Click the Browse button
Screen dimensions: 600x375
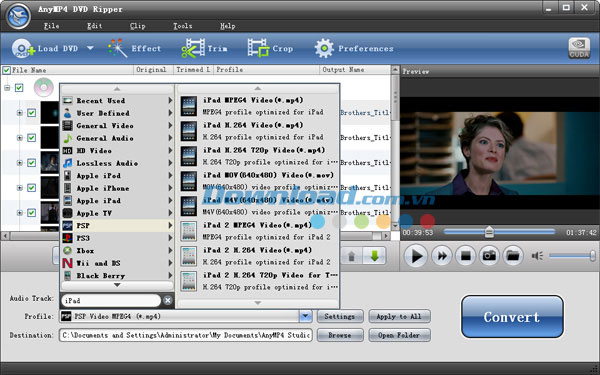pos(340,335)
